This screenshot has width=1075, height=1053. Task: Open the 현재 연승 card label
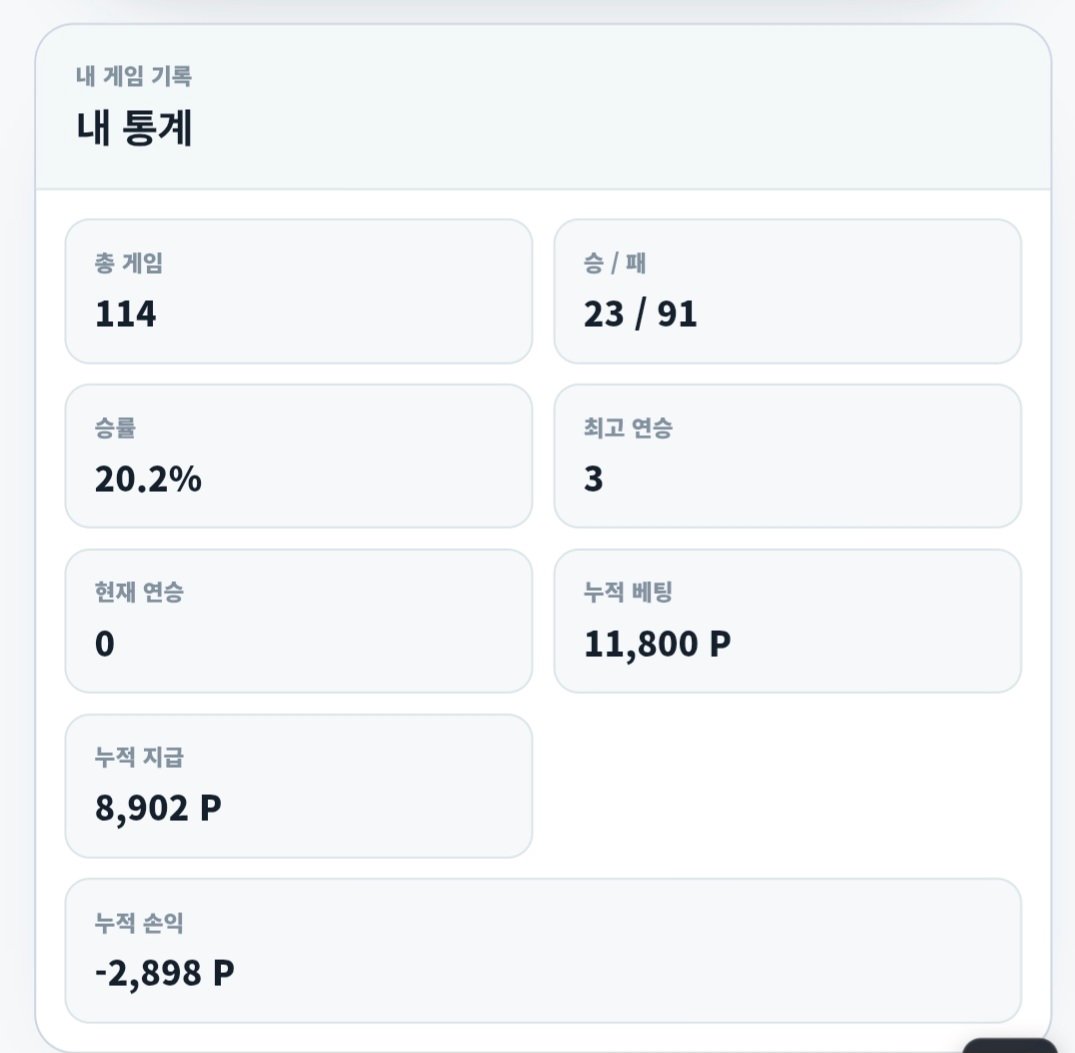coord(139,592)
